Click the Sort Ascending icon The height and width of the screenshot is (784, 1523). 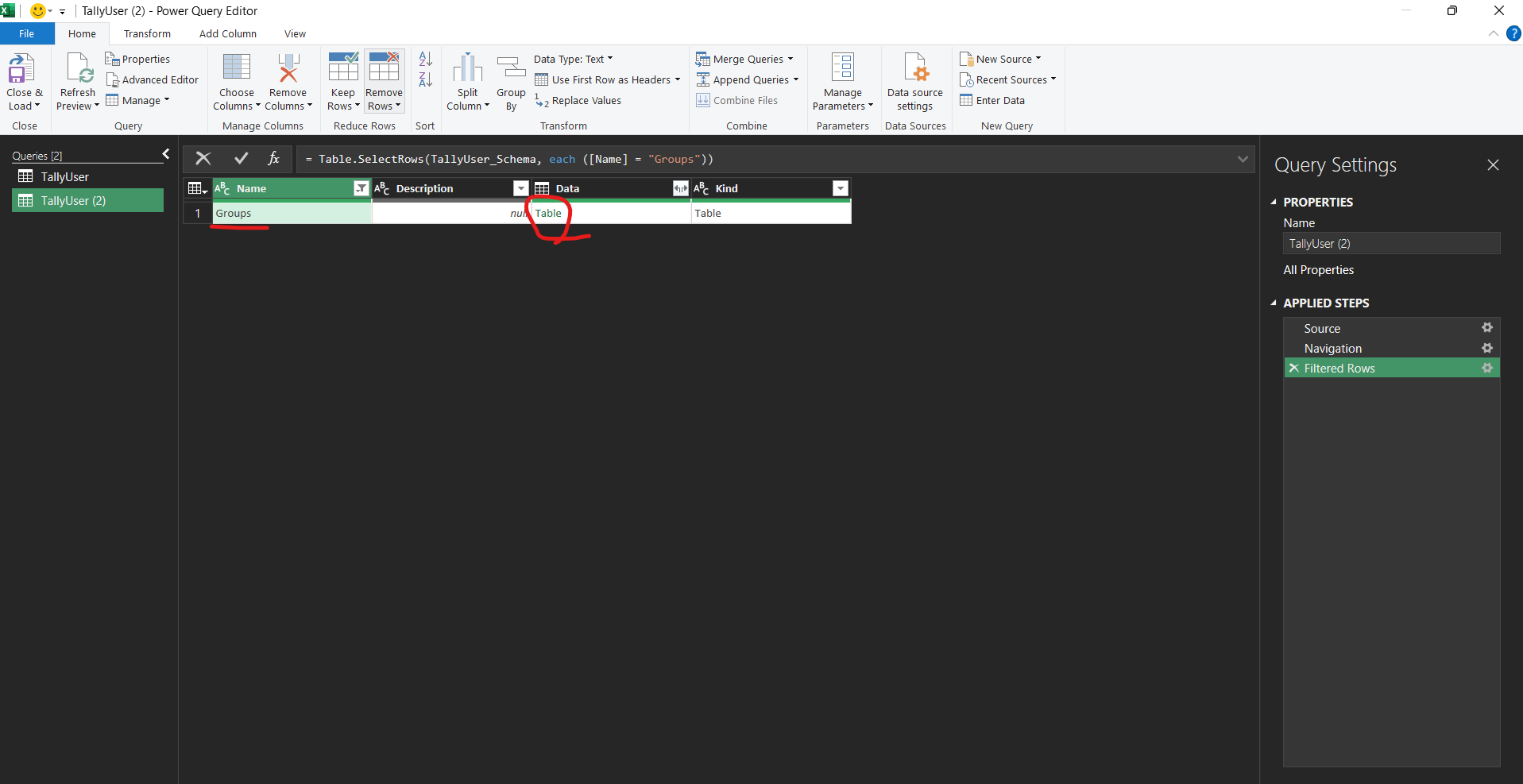pos(426,60)
